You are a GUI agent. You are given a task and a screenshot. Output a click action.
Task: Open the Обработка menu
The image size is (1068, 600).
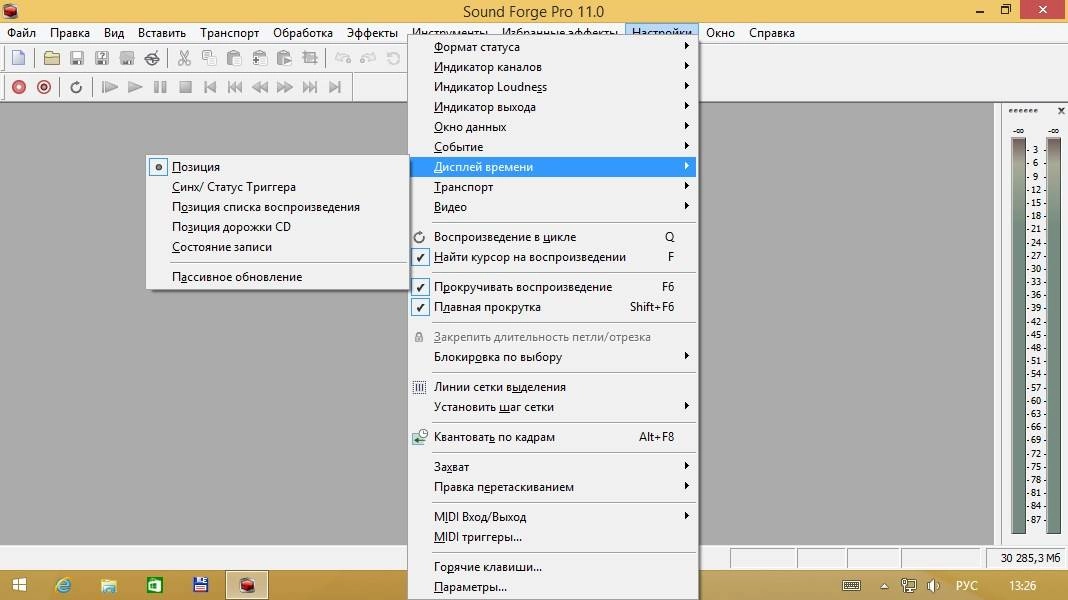pyautogui.click(x=302, y=33)
